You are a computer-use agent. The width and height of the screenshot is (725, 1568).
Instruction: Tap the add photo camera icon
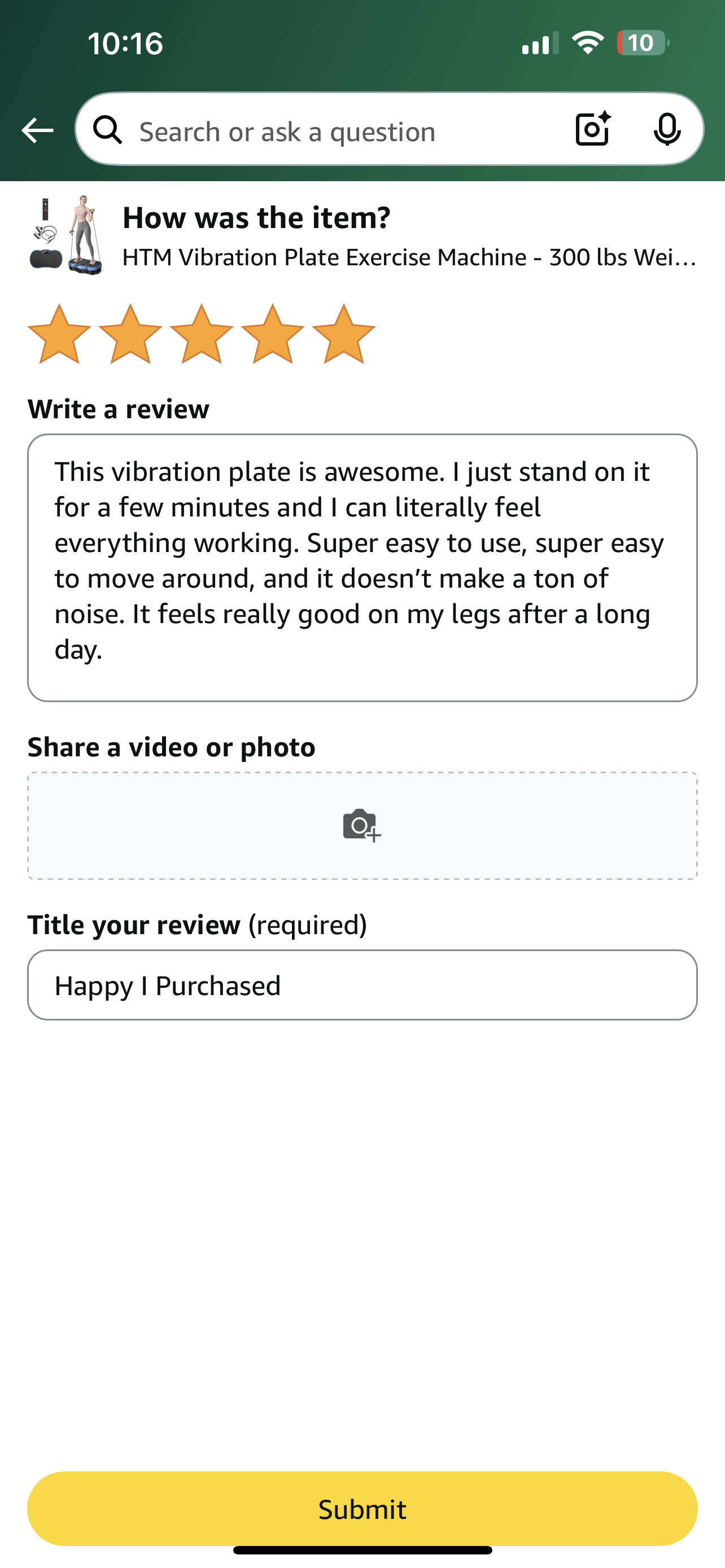[361, 825]
